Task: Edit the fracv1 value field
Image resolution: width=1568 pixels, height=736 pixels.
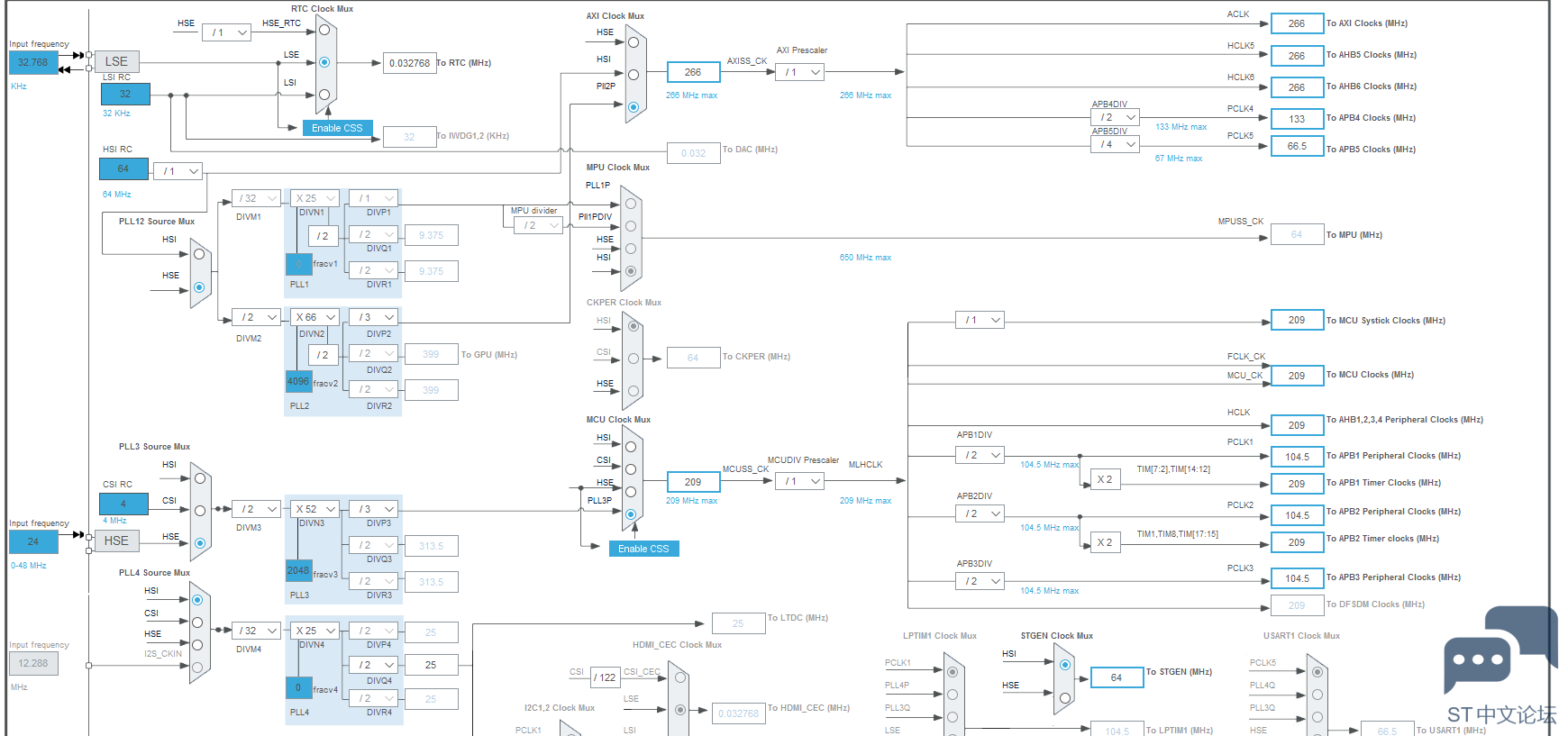Action: click(x=299, y=264)
